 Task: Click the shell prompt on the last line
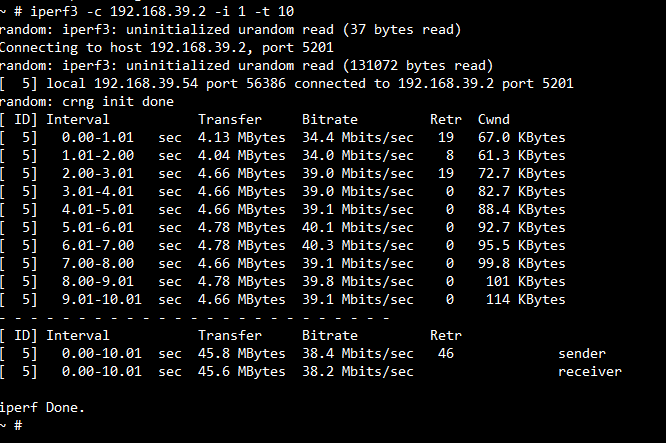pos(12,425)
